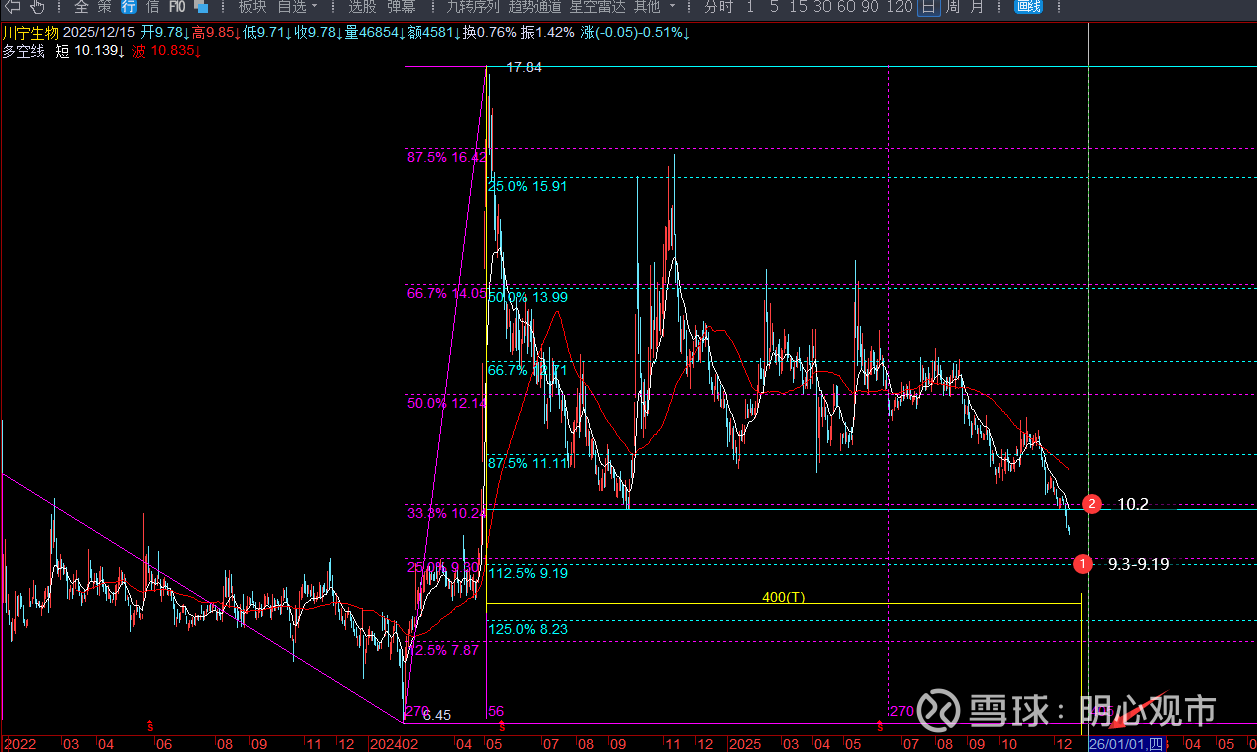This screenshot has height=752, width=1257.
Task: Click the peak price label 17.84
Action: tap(524, 67)
